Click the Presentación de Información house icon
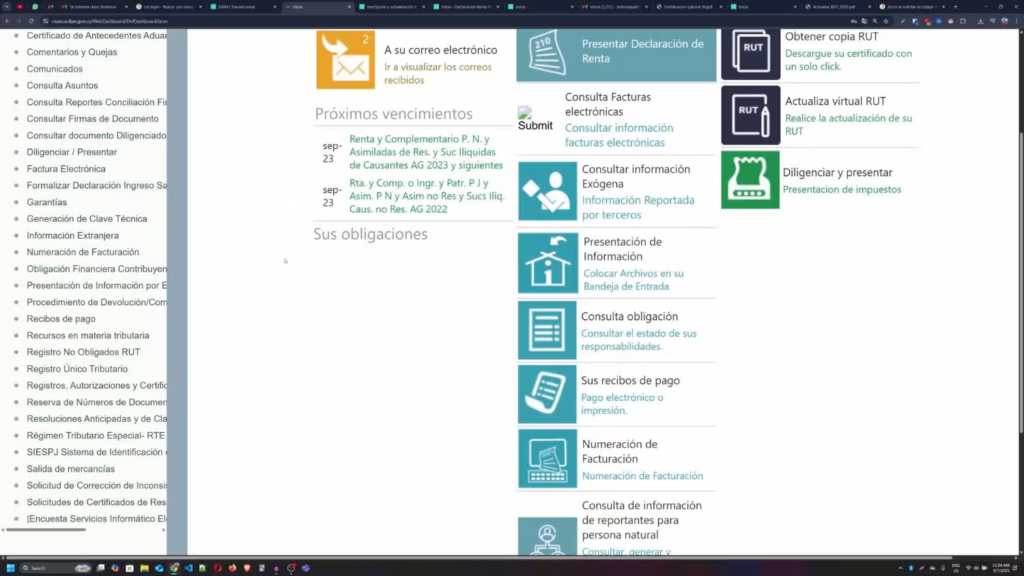 (547, 263)
